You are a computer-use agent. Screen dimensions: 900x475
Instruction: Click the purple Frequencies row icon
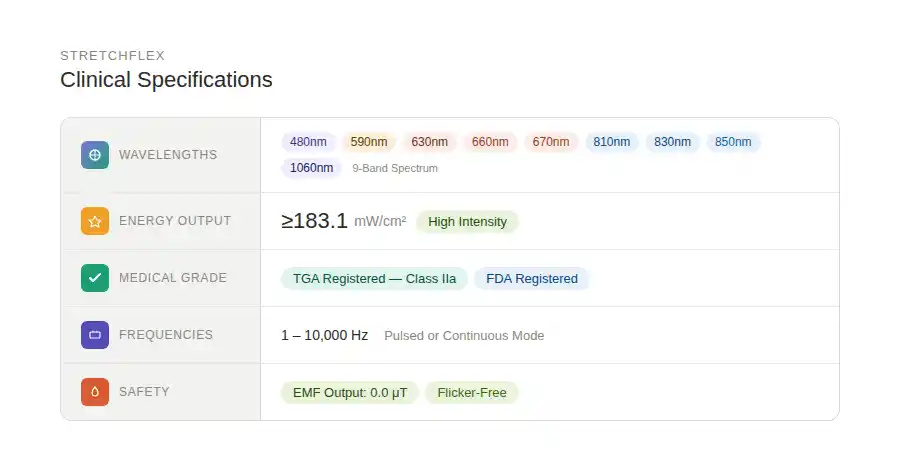tap(95, 335)
